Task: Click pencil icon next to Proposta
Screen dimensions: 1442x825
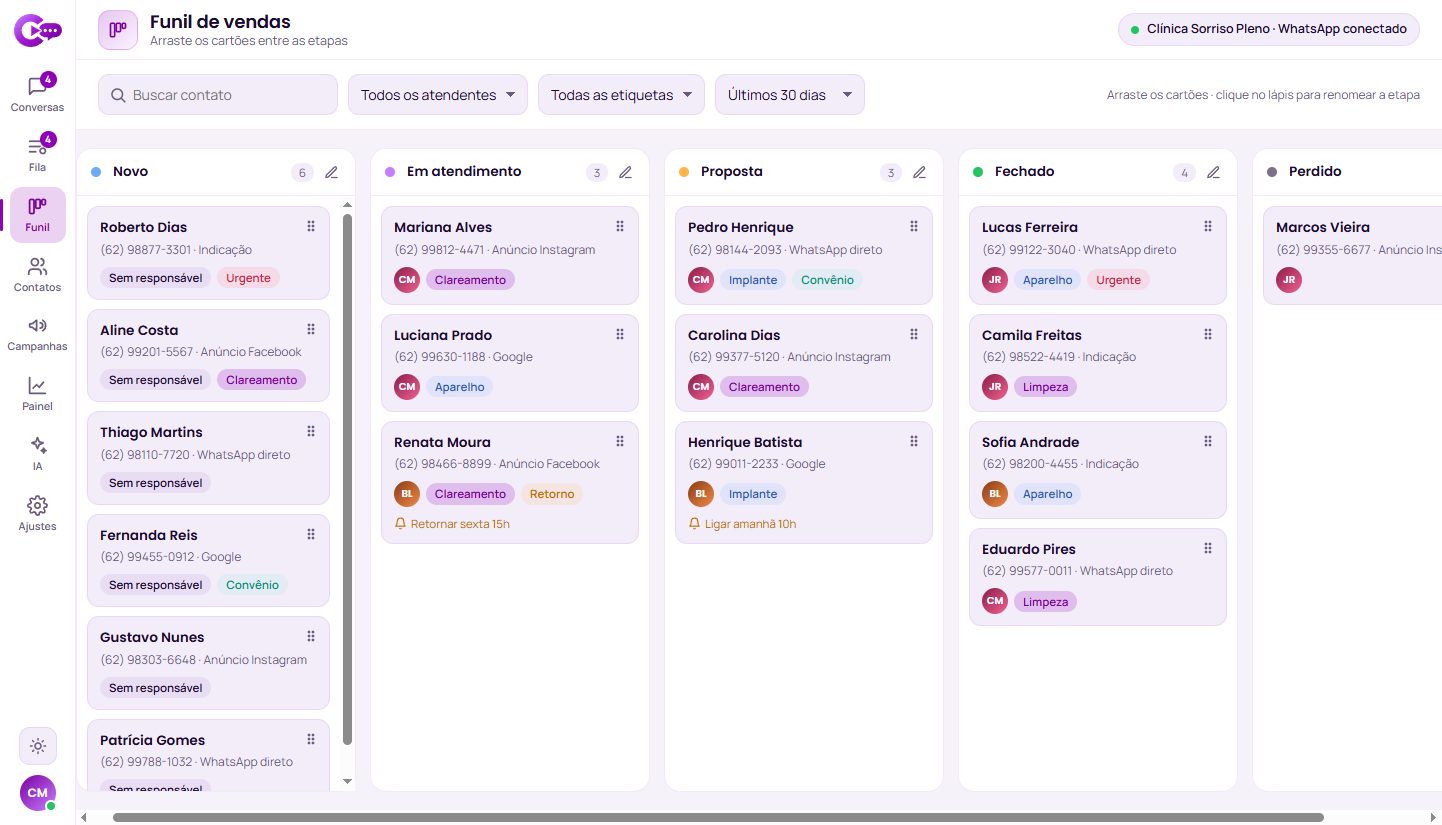Action: click(x=919, y=172)
